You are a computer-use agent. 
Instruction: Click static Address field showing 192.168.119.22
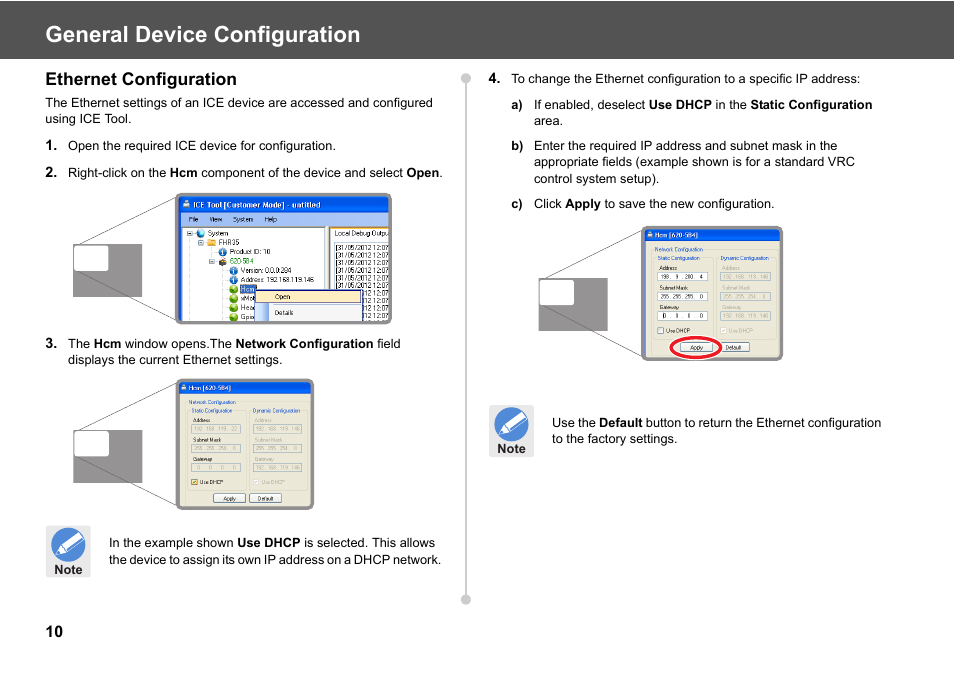tap(216, 429)
